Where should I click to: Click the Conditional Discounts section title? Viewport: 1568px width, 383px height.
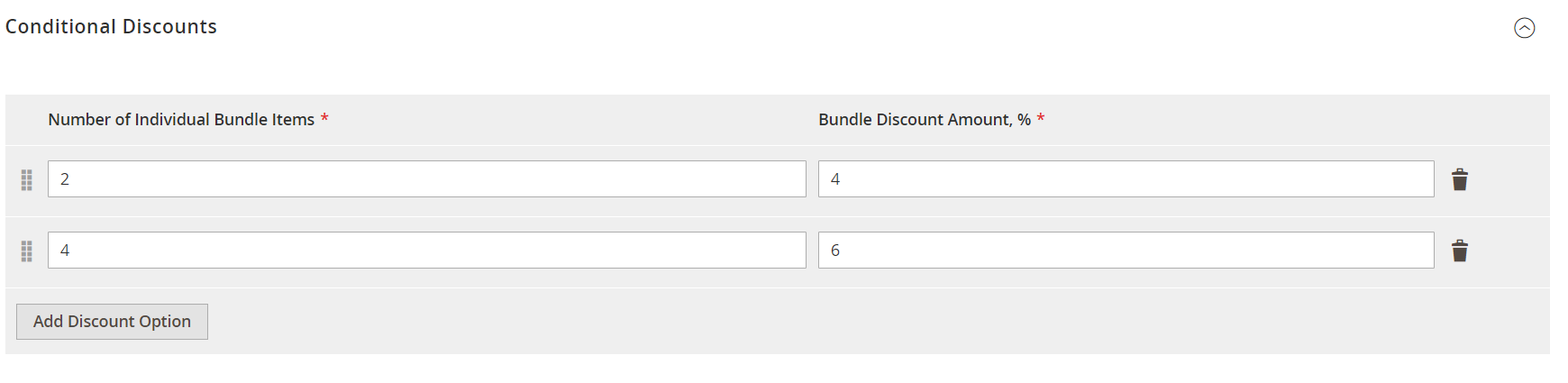(x=111, y=27)
